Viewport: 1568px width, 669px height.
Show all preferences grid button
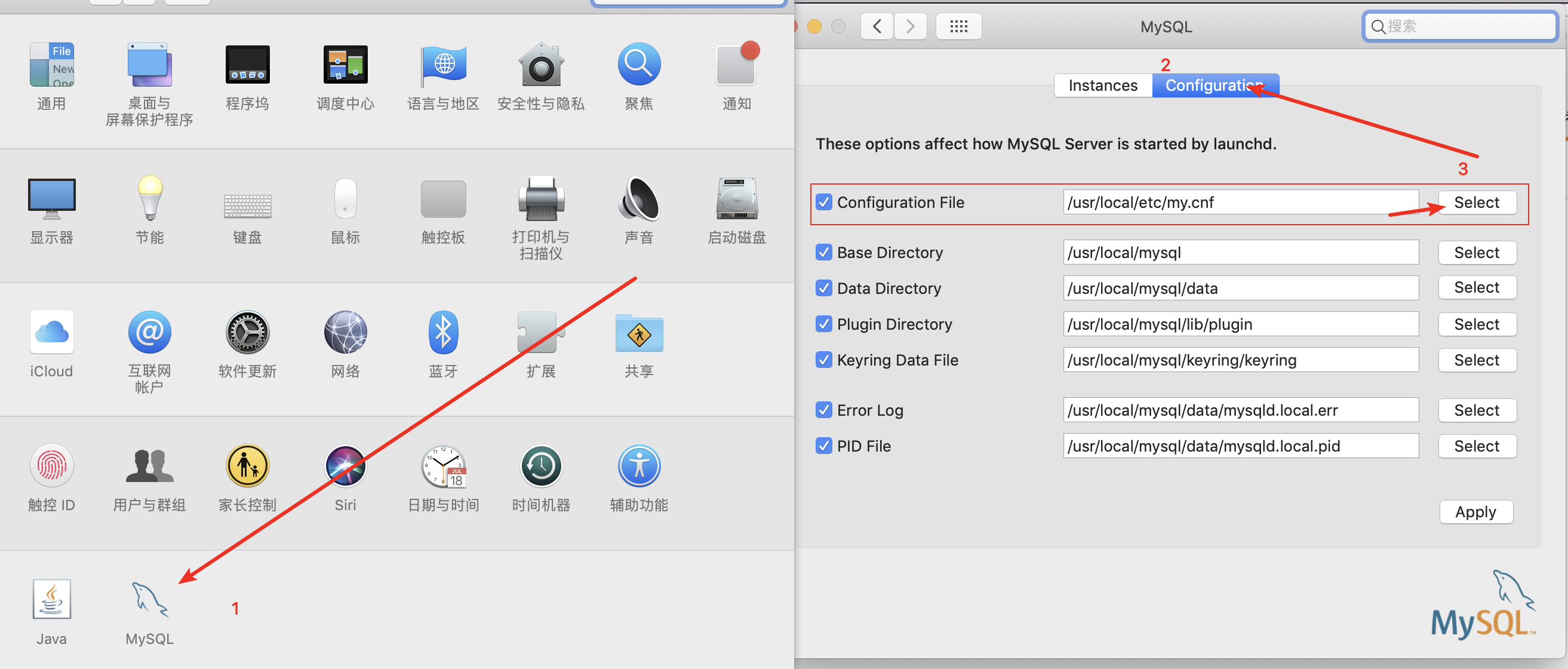[x=958, y=27]
